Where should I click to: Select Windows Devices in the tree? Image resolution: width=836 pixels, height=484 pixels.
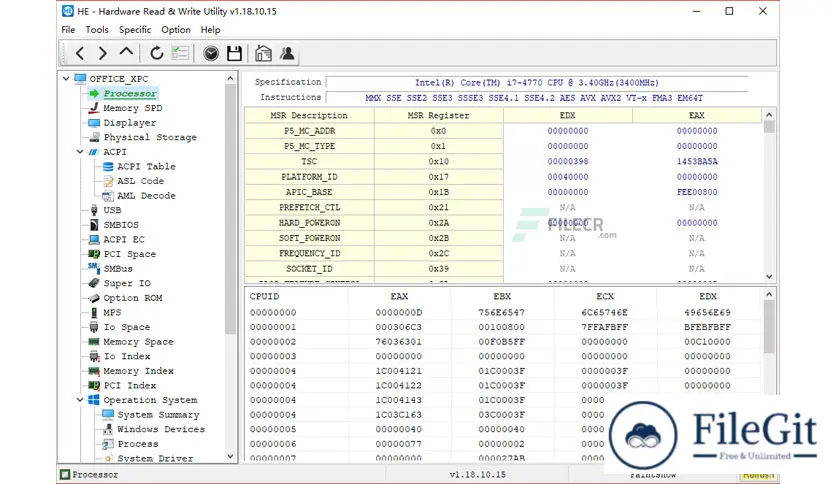click(160, 429)
